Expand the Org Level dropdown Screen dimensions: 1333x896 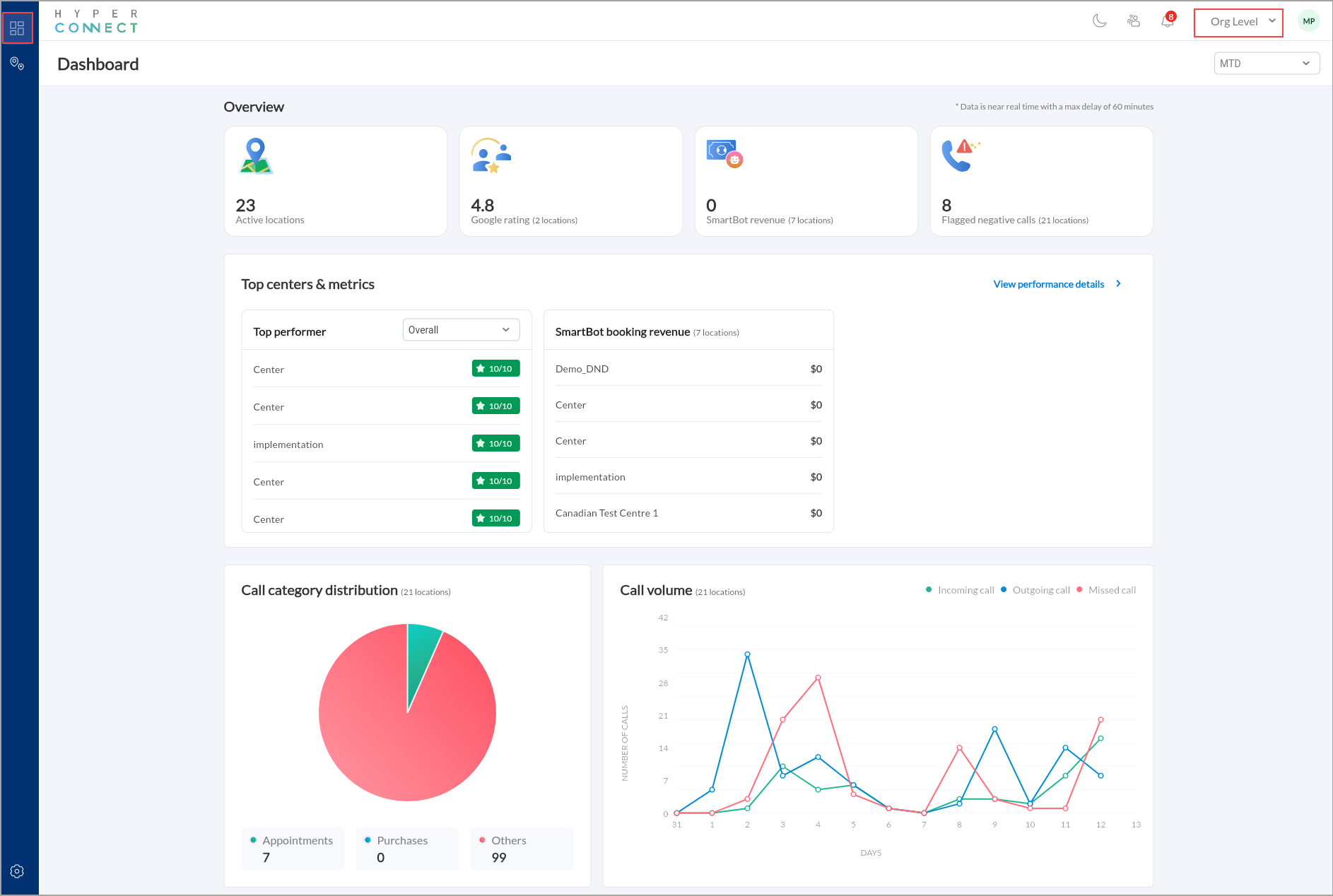pos(1238,22)
